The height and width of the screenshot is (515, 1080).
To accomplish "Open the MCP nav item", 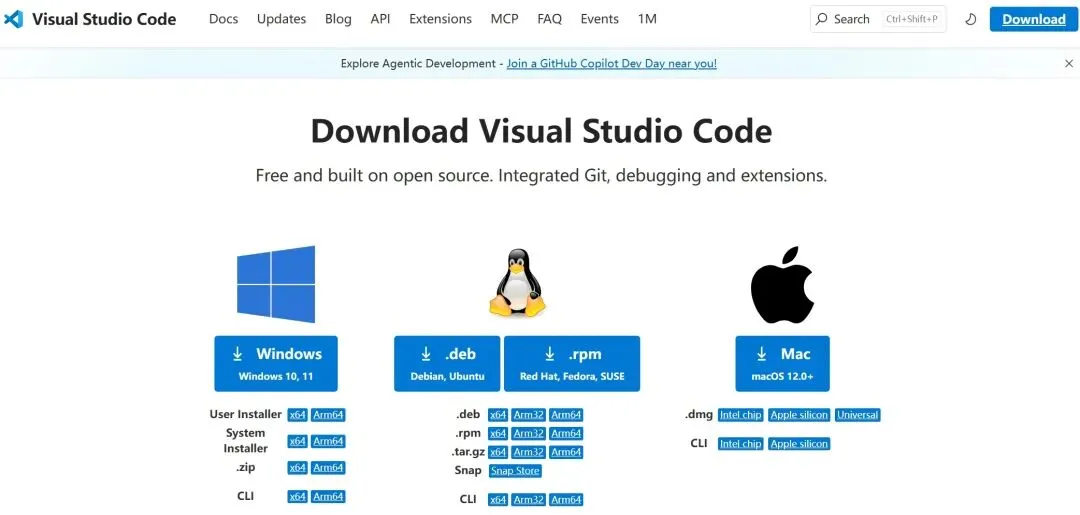I will pos(505,19).
